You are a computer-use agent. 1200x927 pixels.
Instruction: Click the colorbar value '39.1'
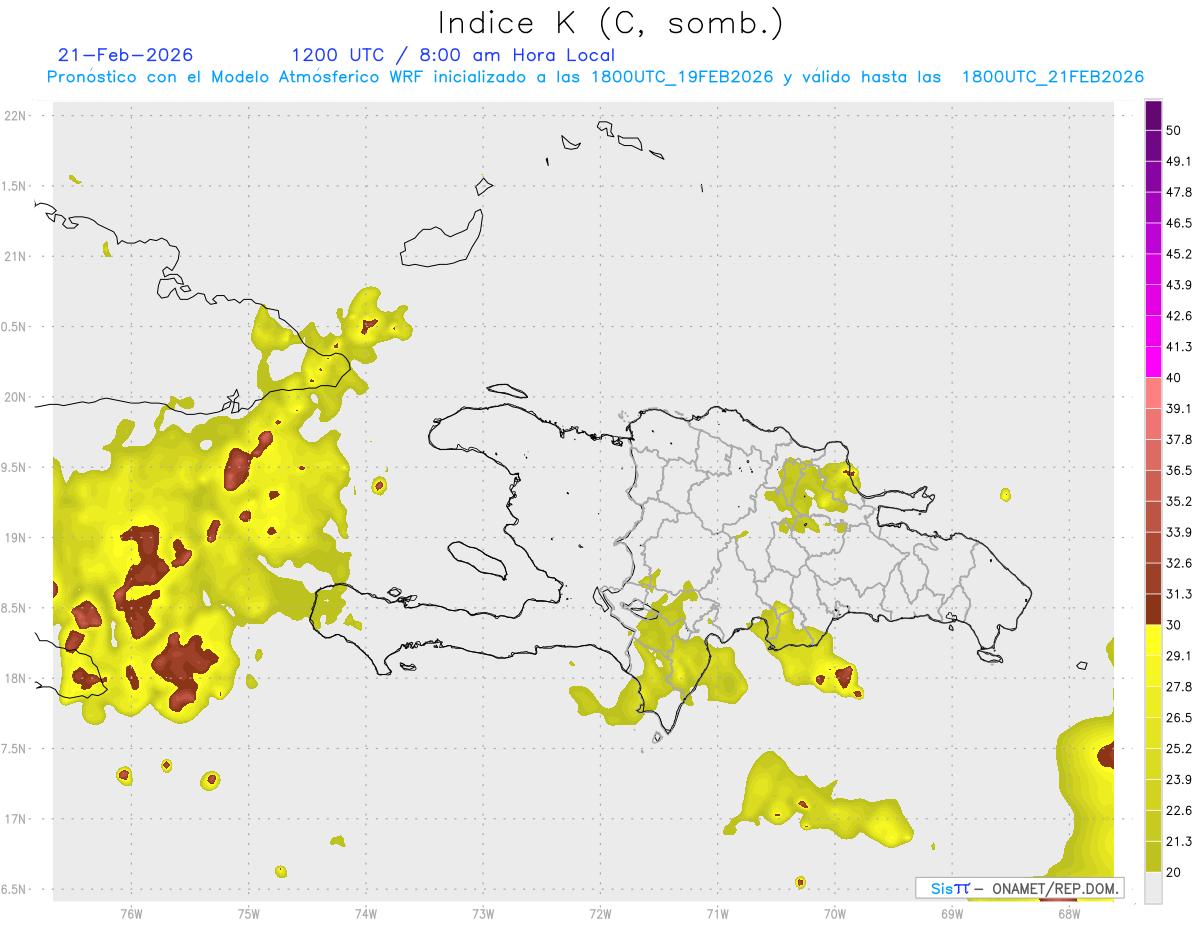pos(1179,408)
